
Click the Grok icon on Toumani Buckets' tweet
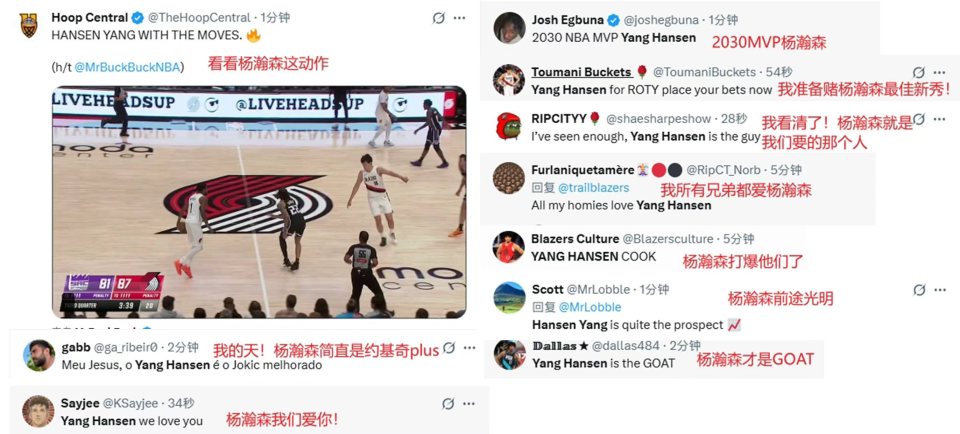click(x=919, y=72)
